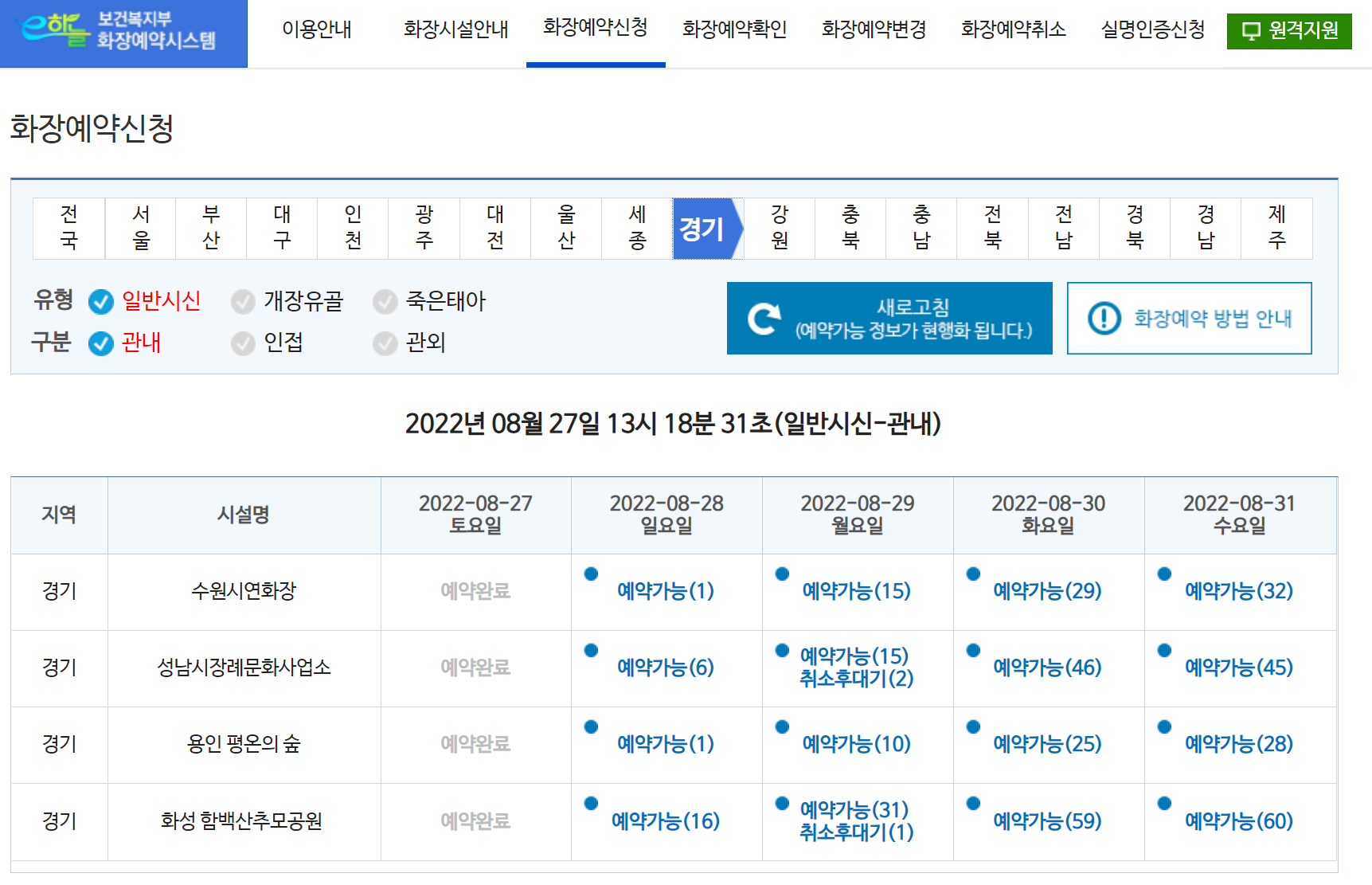Open the 화장예약확인 menu
The image size is (1372, 885).
[734, 29]
